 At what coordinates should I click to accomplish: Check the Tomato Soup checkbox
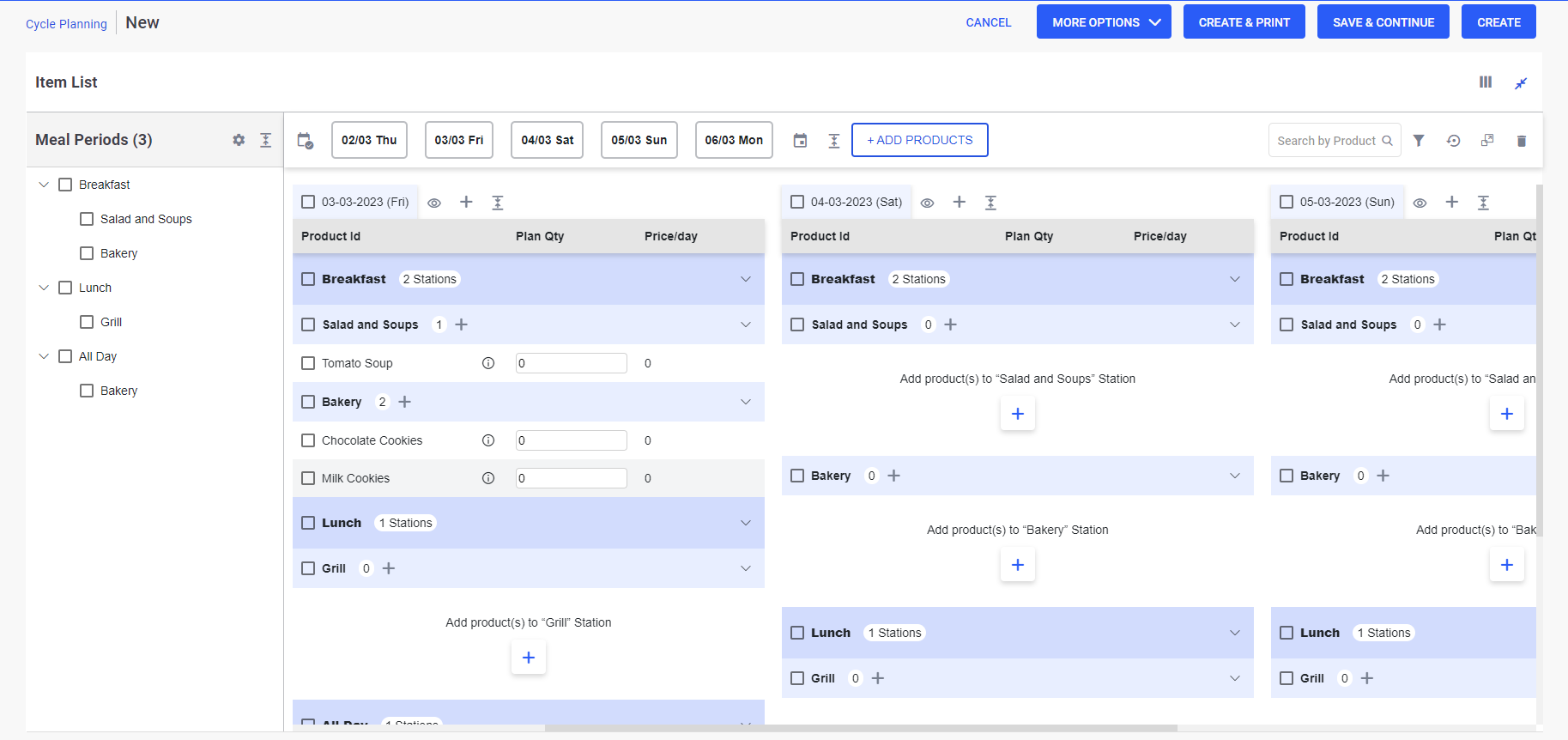(308, 363)
